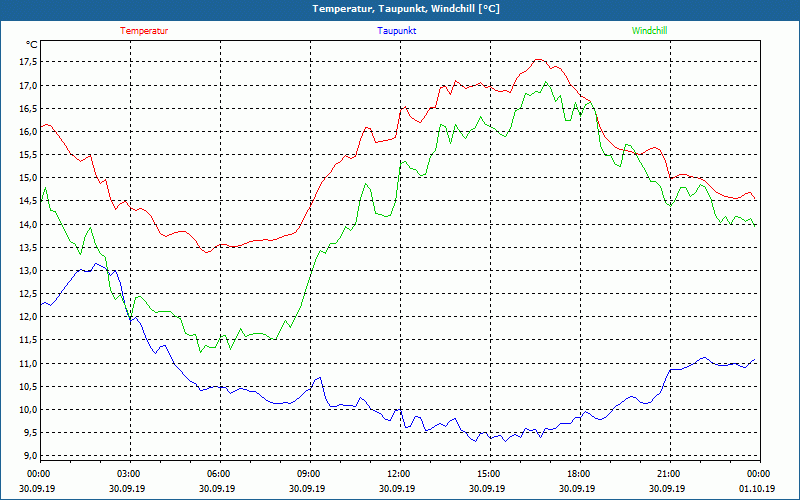The image size is (800, 500).
Task: Click the 30.09.19 date under 12:00
Action: pyautogui.click(x=397, y=488)
